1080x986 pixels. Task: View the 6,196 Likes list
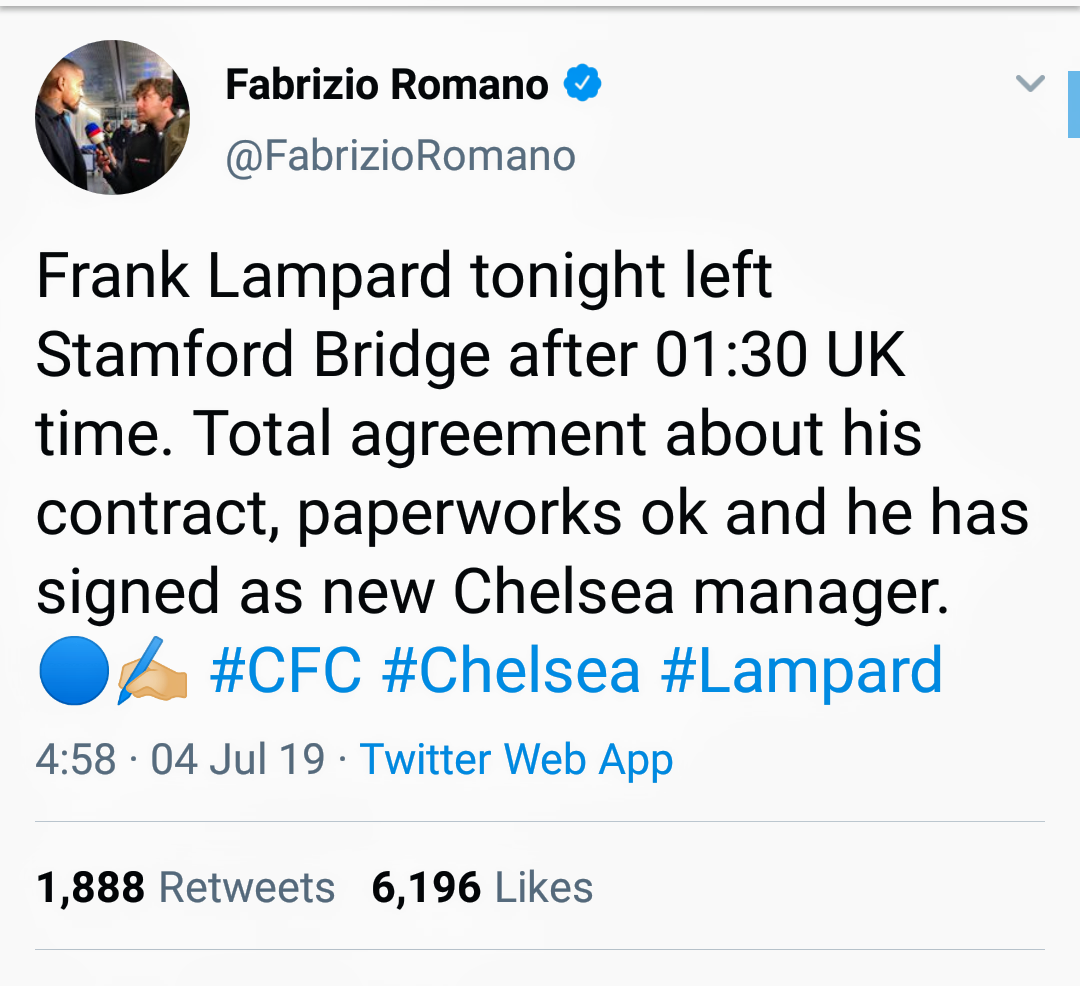pos(482,887)
